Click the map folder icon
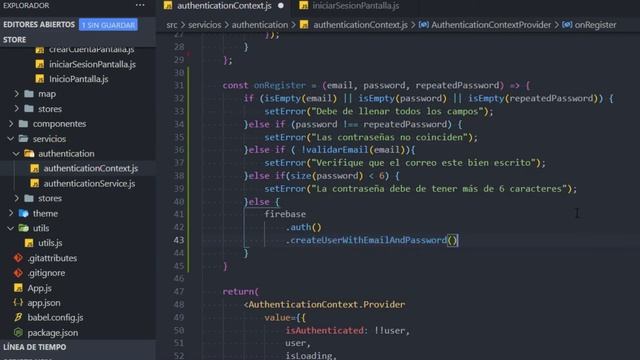640x360 pixels. click(x=29, y=94)
